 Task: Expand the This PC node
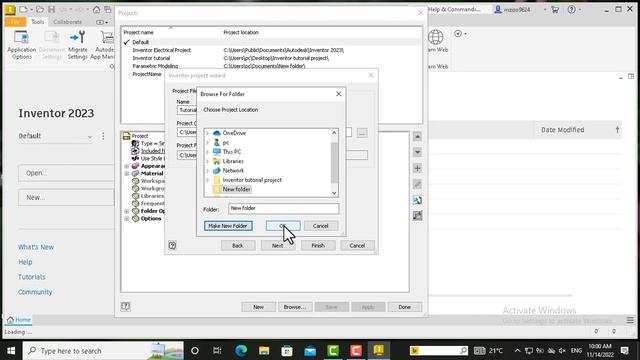(207, 152)
